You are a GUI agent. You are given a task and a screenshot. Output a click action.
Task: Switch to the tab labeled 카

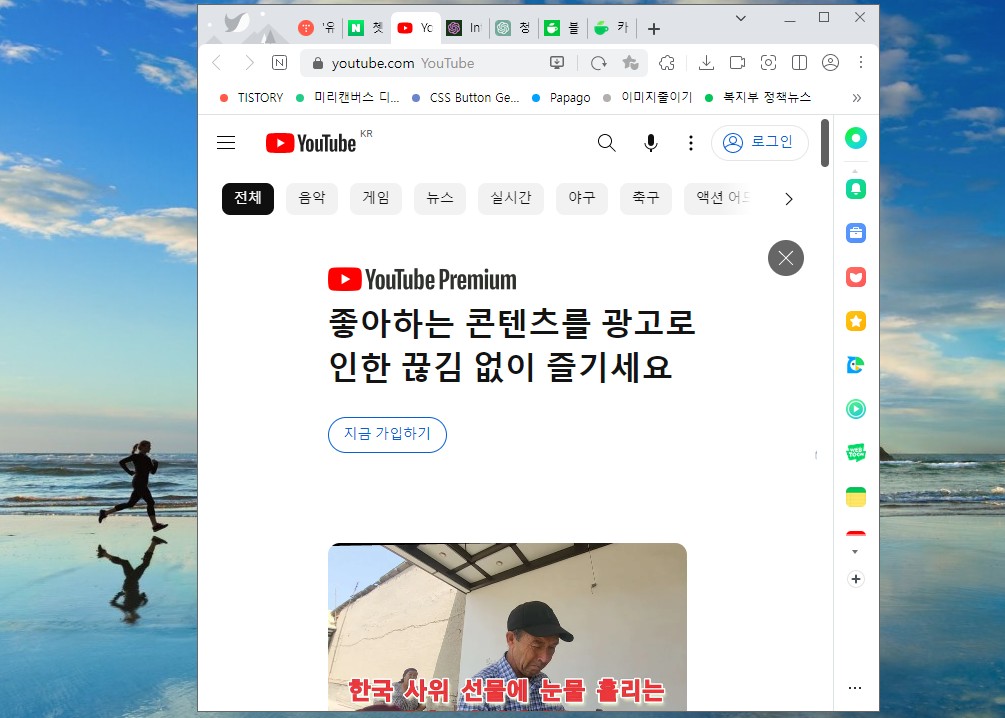click(x=611, y=28)
